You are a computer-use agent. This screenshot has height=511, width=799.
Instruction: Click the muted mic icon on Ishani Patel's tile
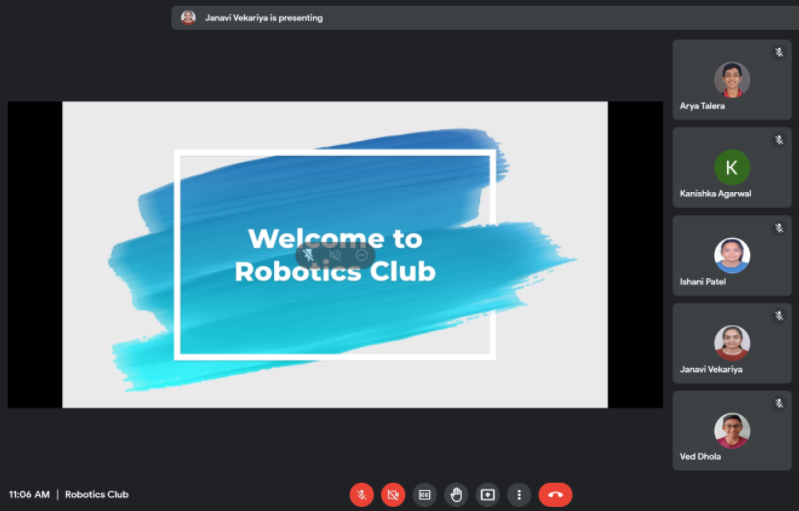tap(779, 228)
